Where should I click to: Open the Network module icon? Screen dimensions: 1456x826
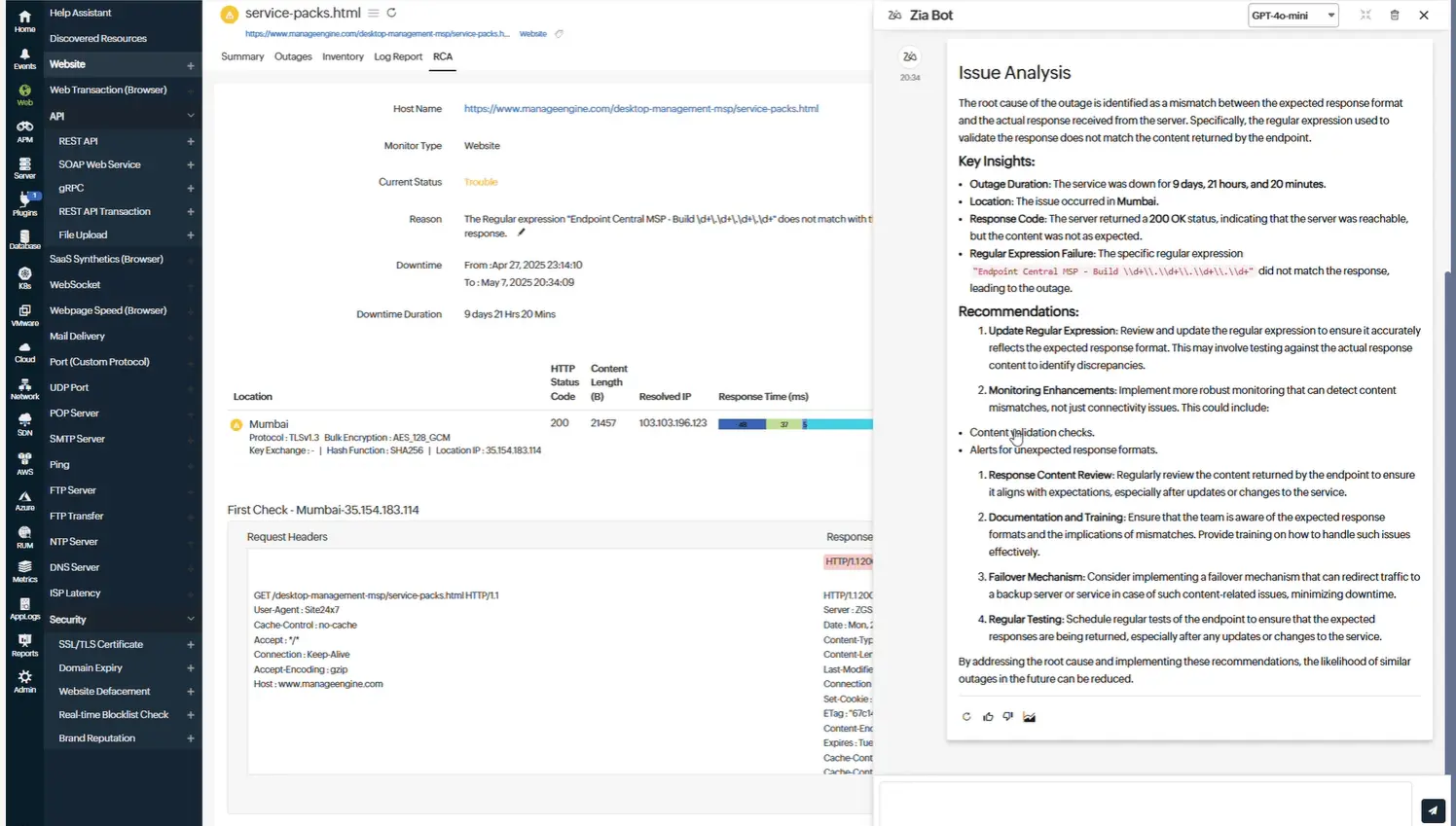click(x=24, y=389)
